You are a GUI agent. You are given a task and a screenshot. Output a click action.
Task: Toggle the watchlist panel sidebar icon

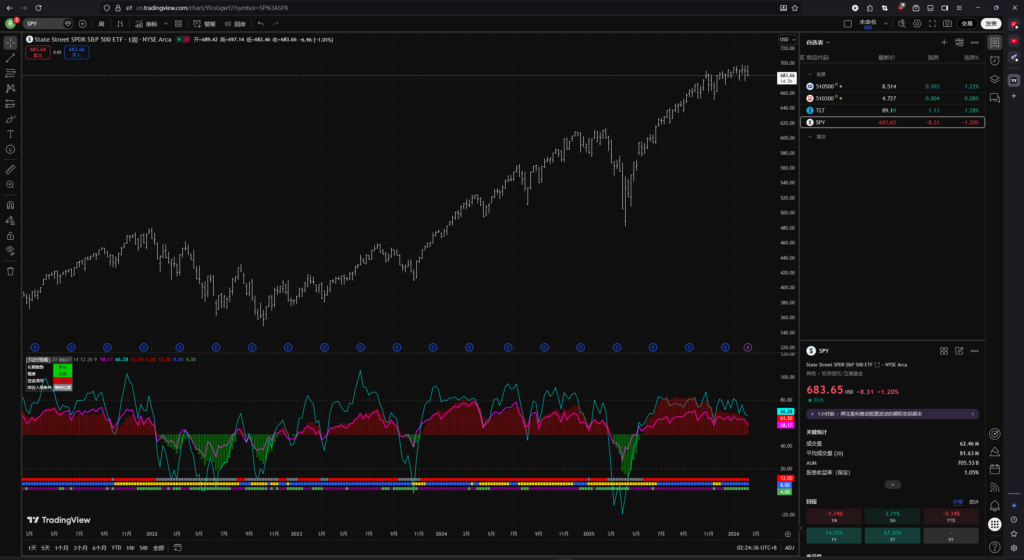(x=995, y=43)
